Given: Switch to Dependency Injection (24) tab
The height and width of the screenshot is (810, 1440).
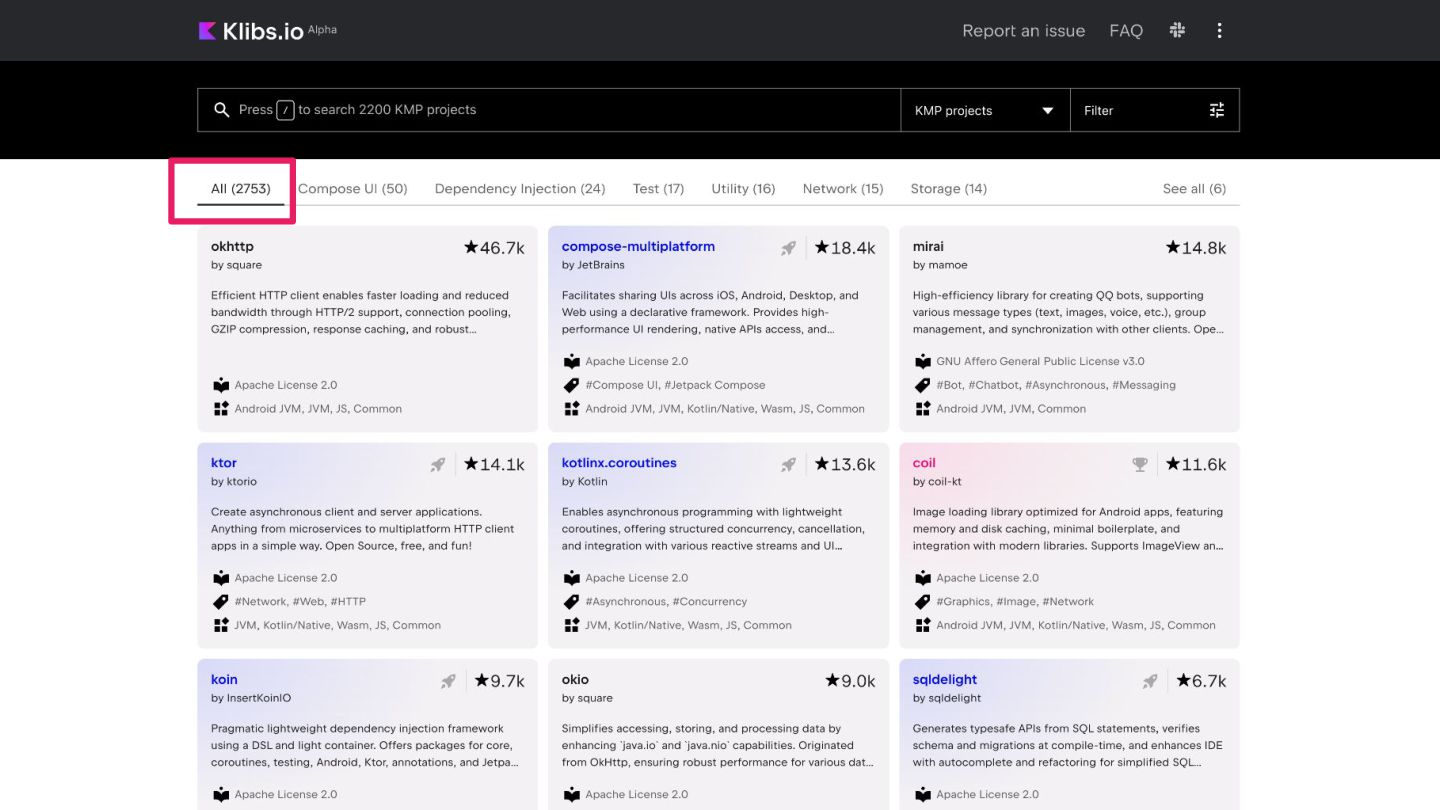Looking at the screenshot, I should 520,189.
